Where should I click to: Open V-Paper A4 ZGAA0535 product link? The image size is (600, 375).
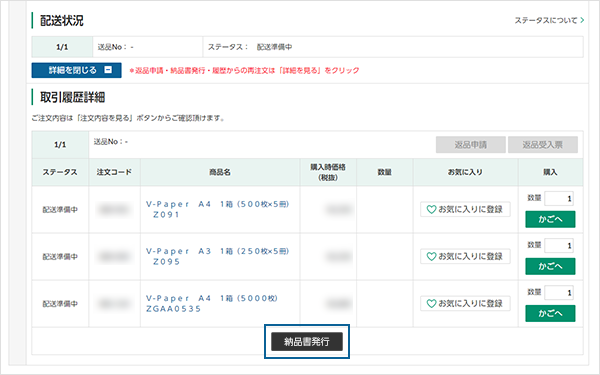[212, 303]
